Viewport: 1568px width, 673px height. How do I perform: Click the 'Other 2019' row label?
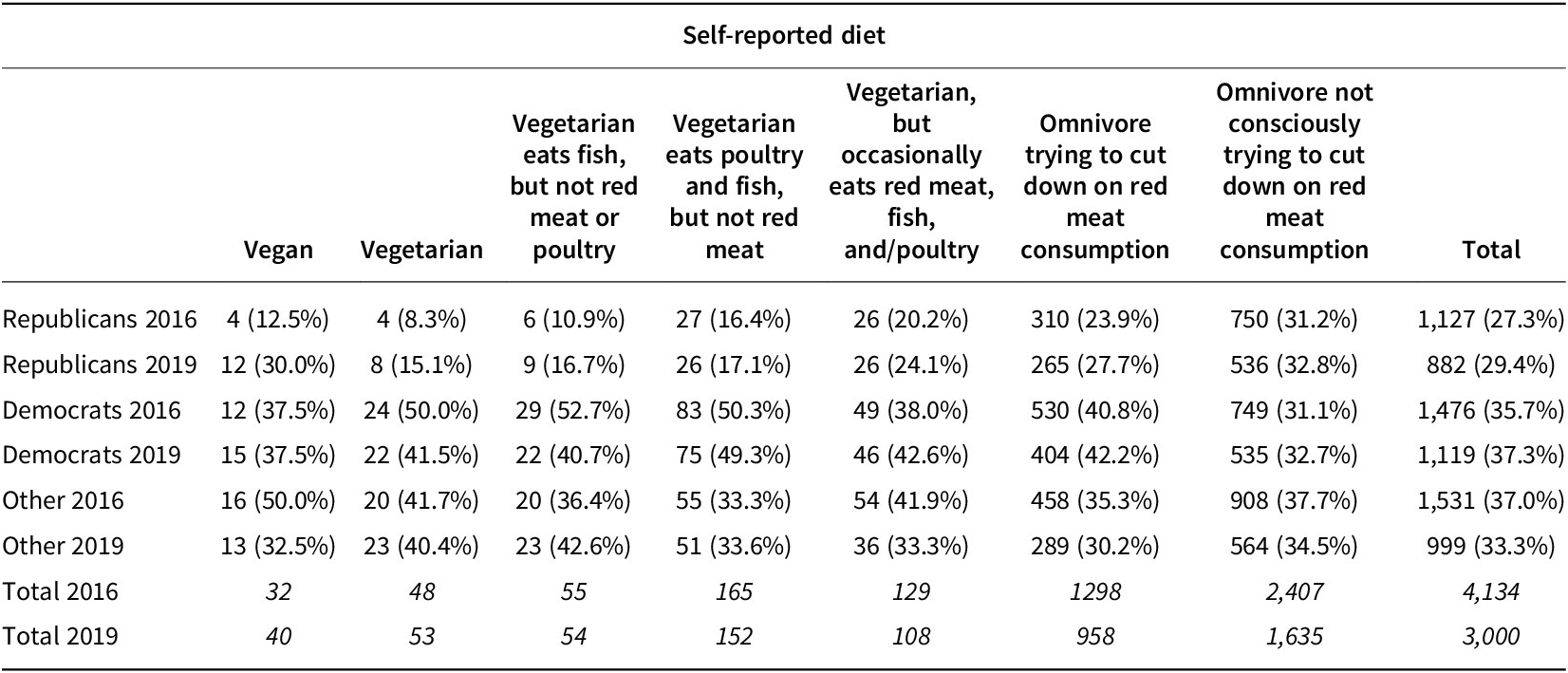(64, 546)
